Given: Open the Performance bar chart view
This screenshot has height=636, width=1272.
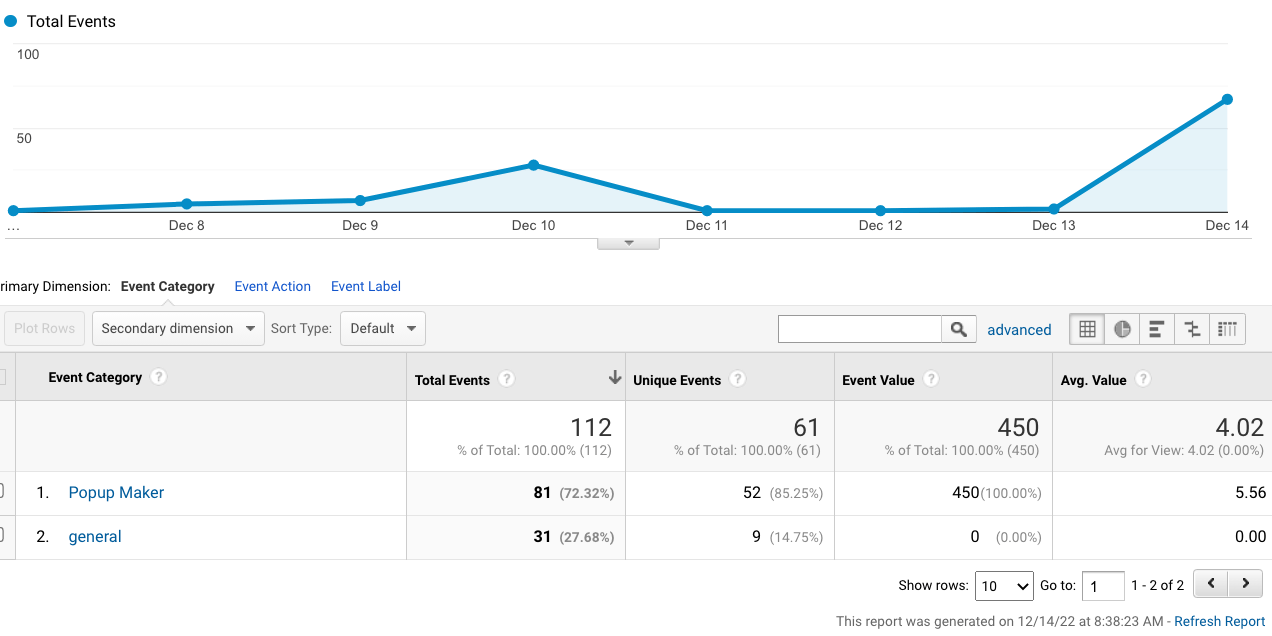Looking at the screenshot, I should (x=1157, y=328).
